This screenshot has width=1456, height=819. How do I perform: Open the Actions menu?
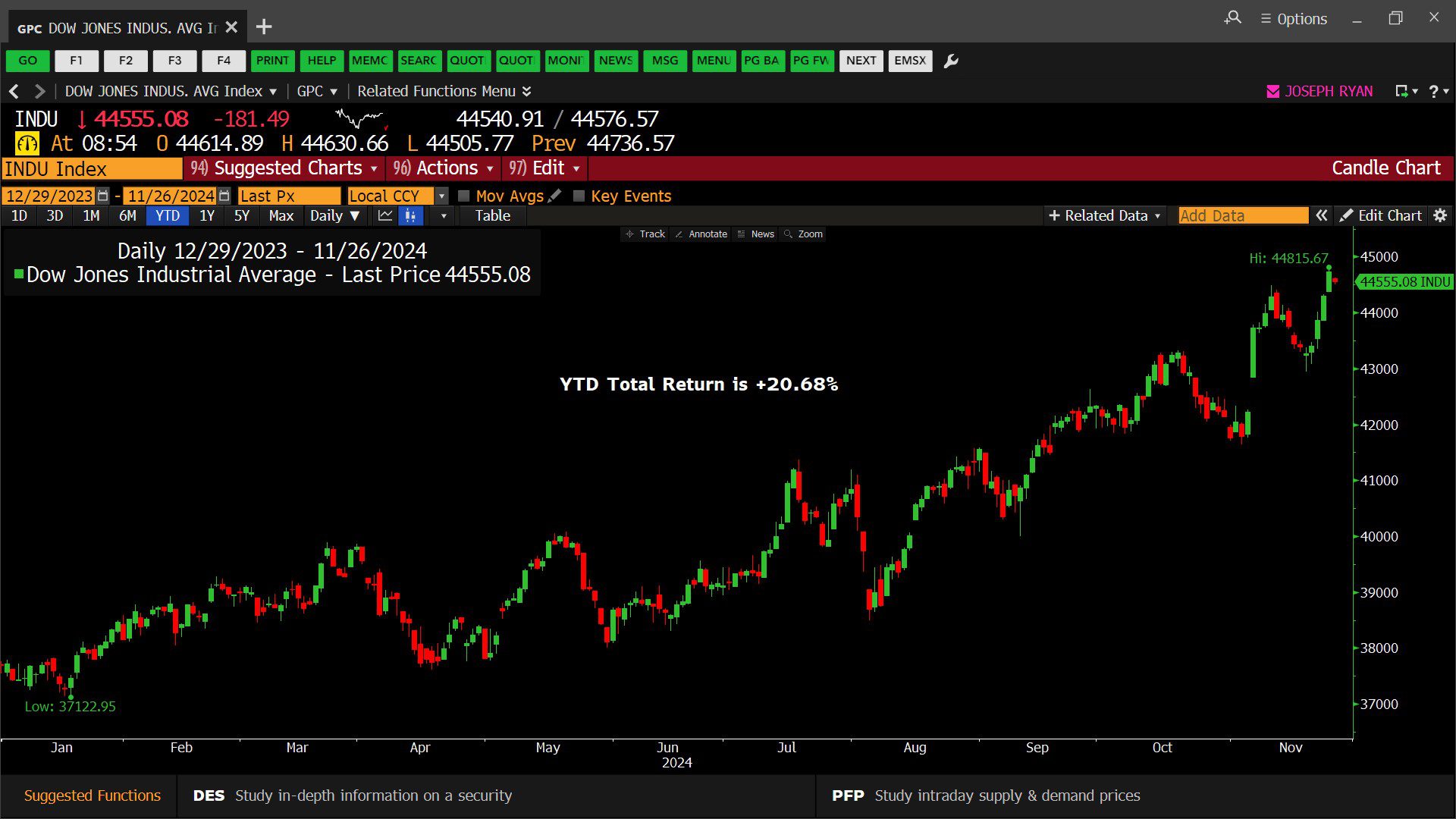click(444, 168)
